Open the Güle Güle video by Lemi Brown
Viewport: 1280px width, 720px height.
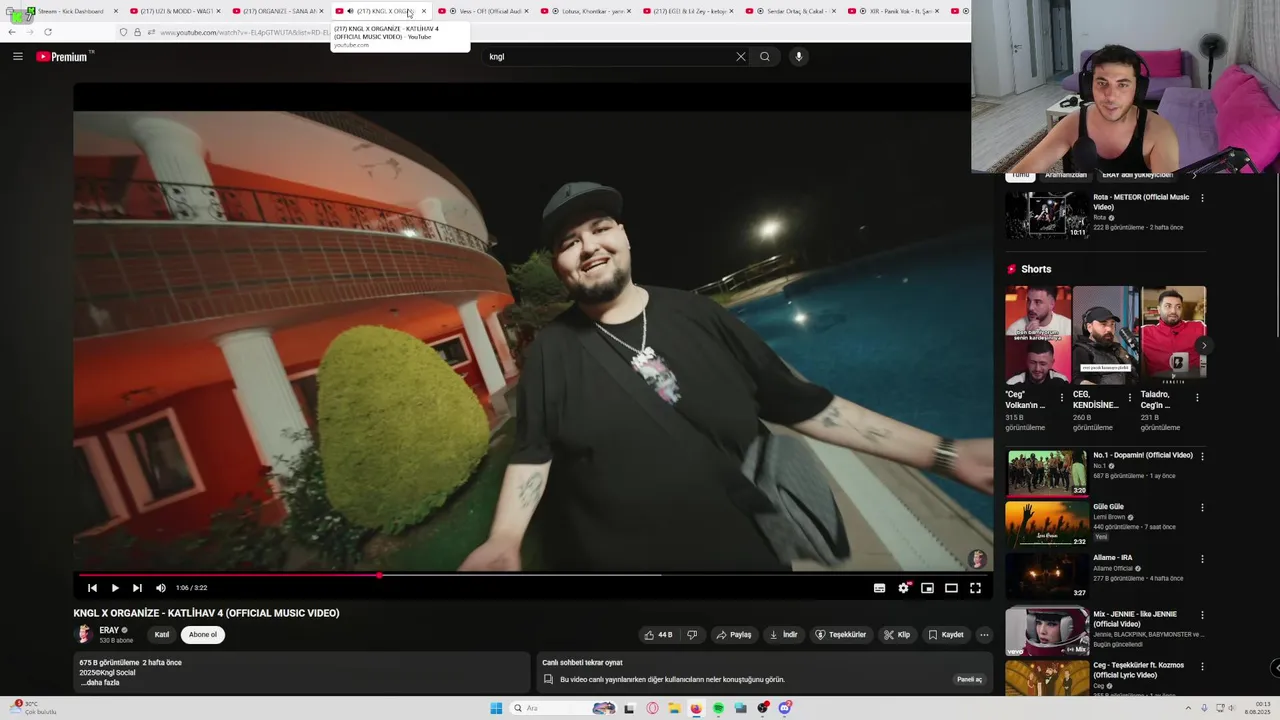1046,523
